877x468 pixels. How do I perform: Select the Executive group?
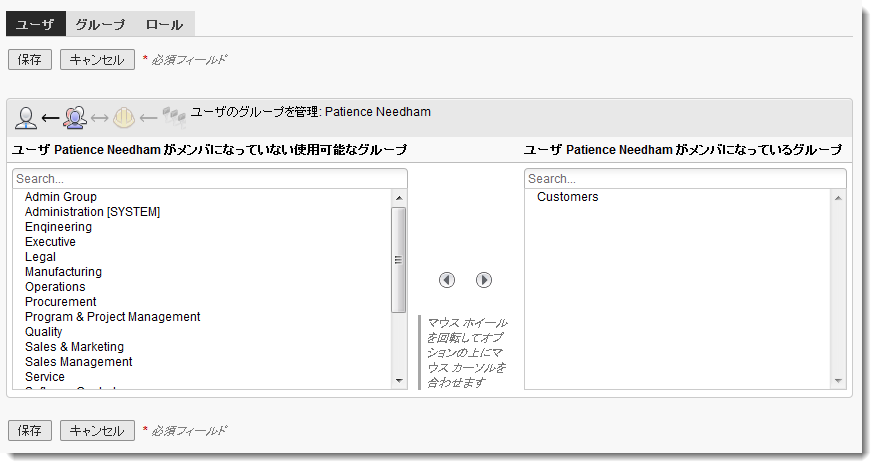point(50,242)
